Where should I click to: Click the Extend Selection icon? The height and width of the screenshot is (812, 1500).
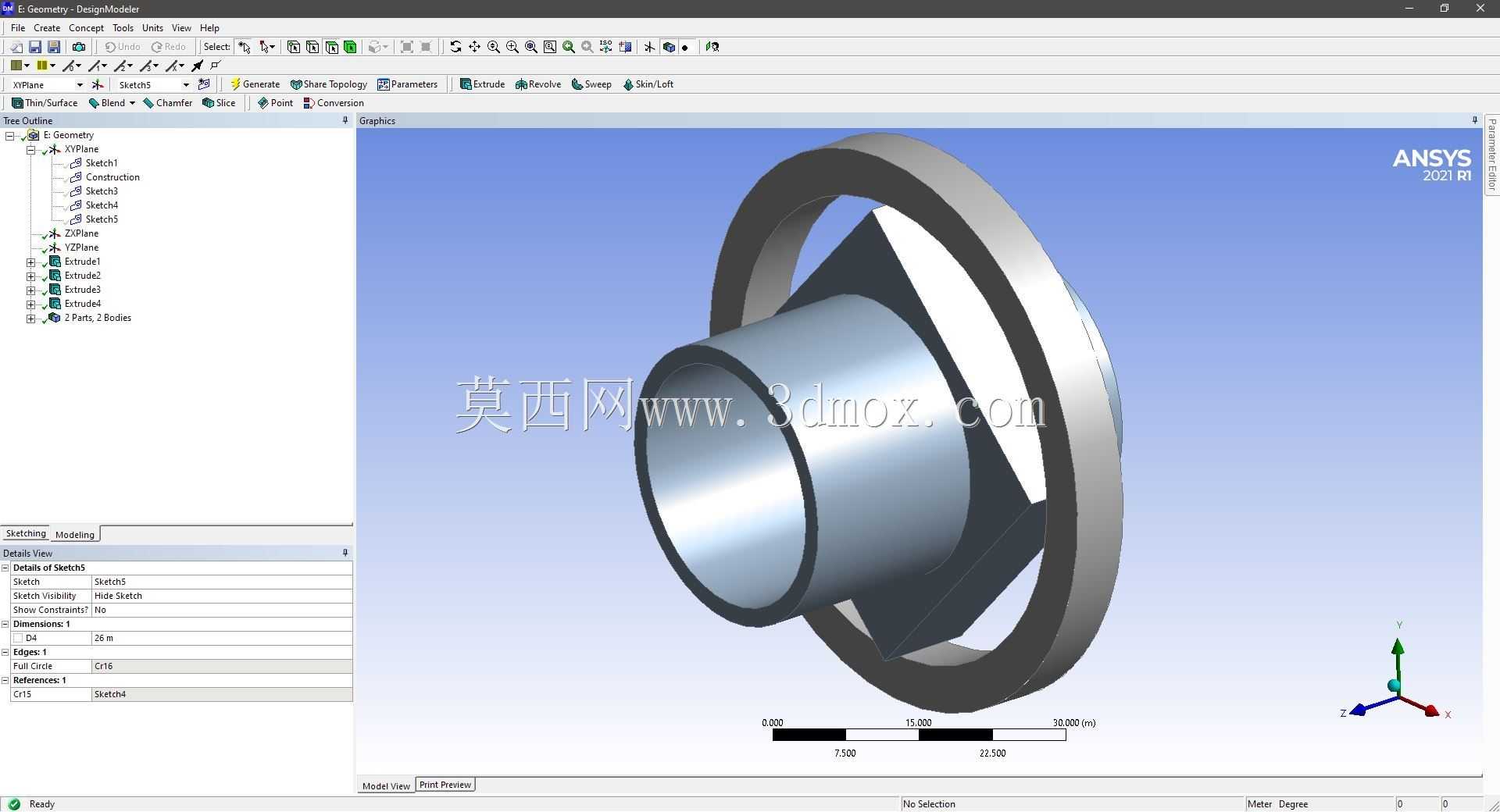pos(378,47)
